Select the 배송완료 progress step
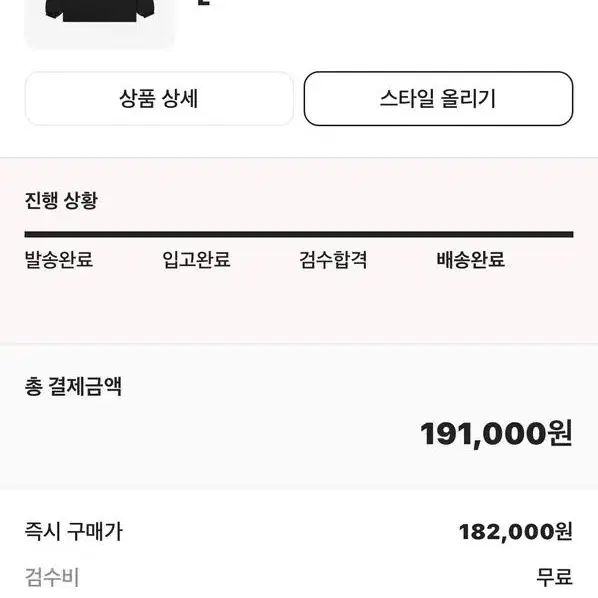The width and height of the screenshot is (598, 598). coord(471,260)
